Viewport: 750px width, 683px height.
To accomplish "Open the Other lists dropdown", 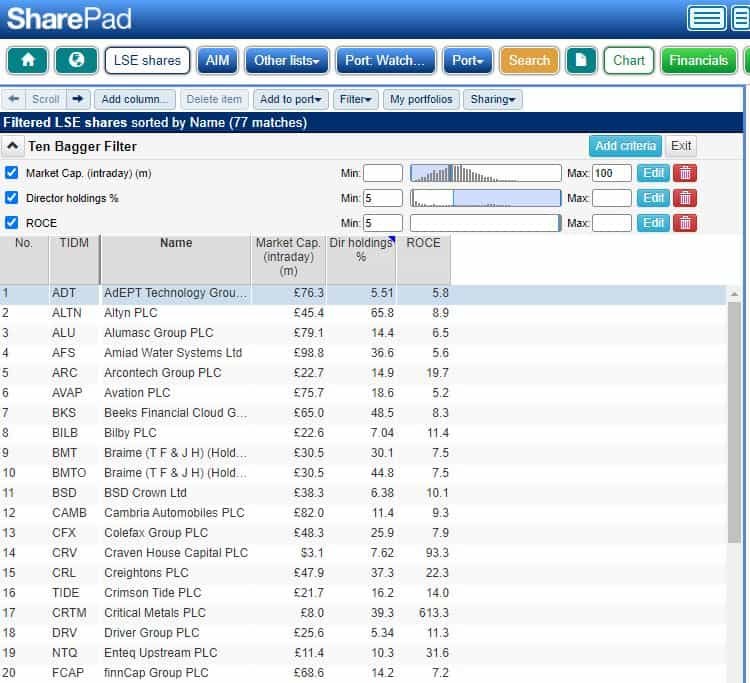I will (x=287, y=61).
